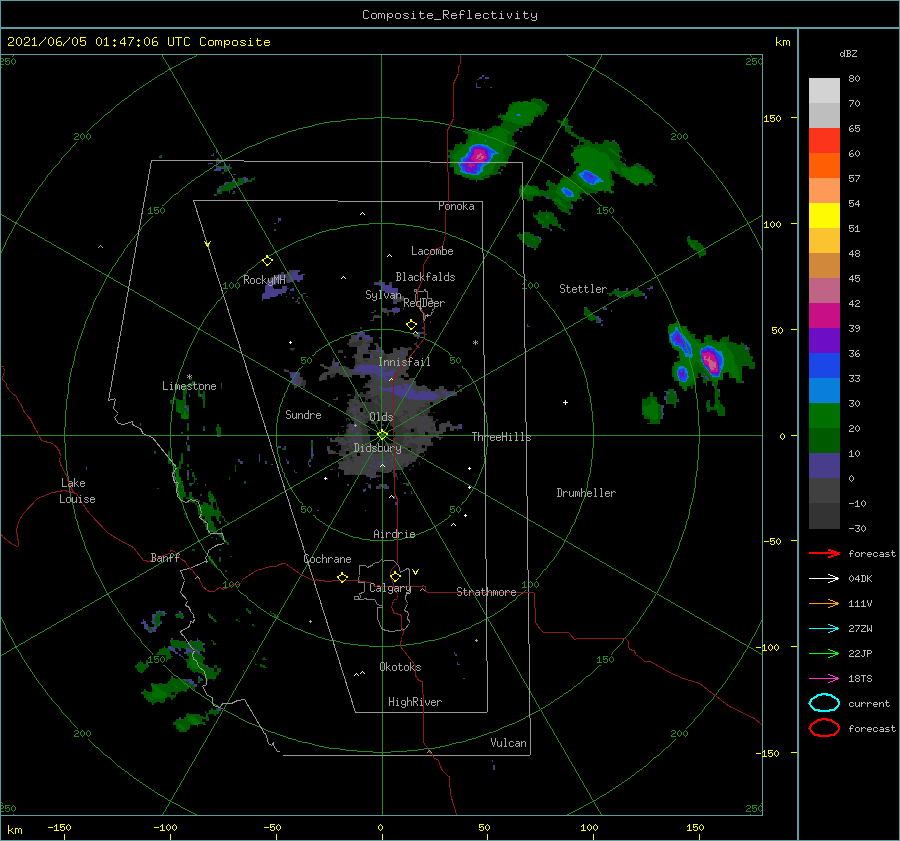Click the Composite_Reflectivity title text

tap(449, 15)
